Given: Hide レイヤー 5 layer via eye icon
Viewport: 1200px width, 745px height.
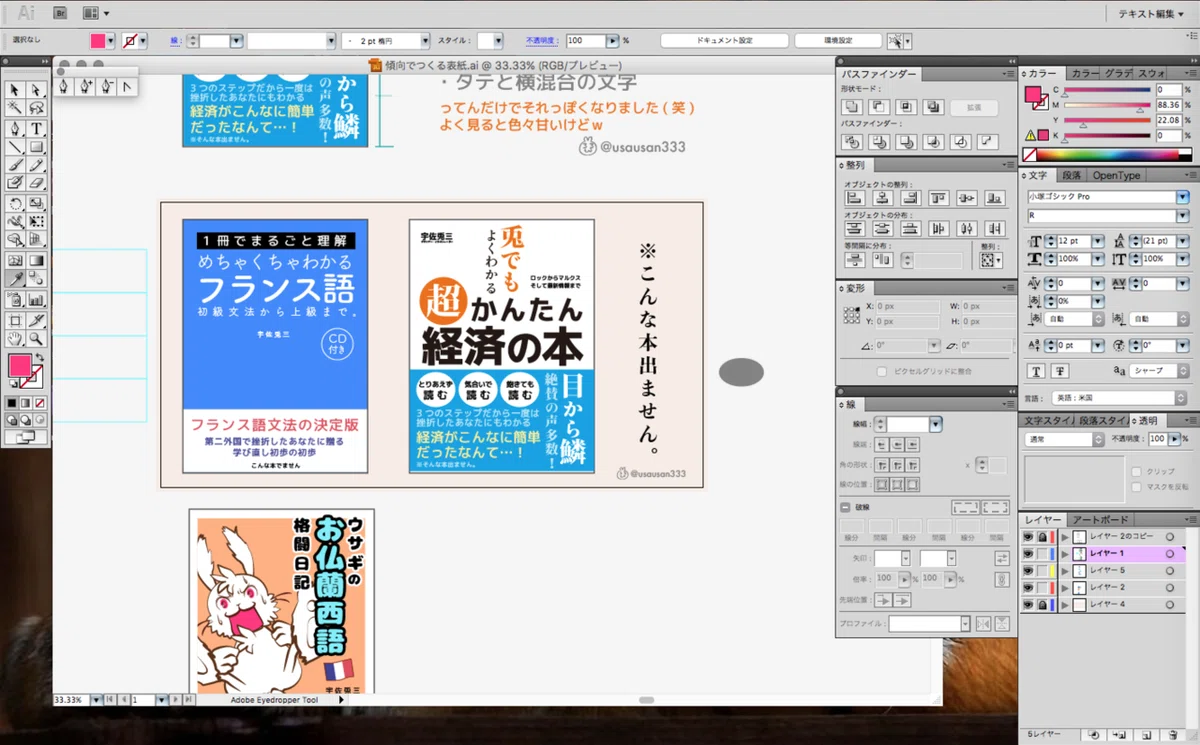Looking at the screenshot, I should (x=1028, y=571).
